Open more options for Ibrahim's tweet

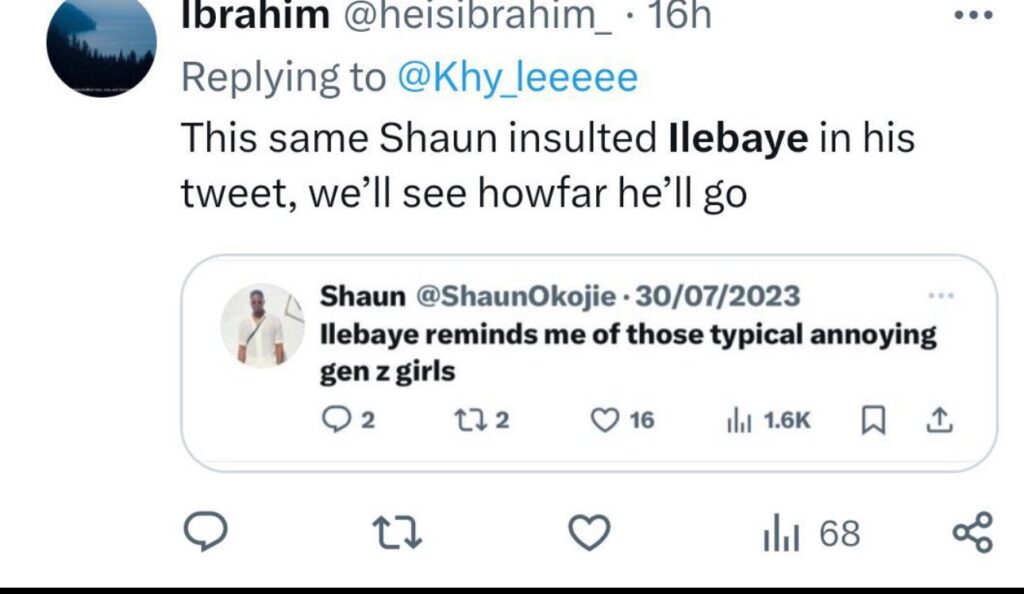974,16
